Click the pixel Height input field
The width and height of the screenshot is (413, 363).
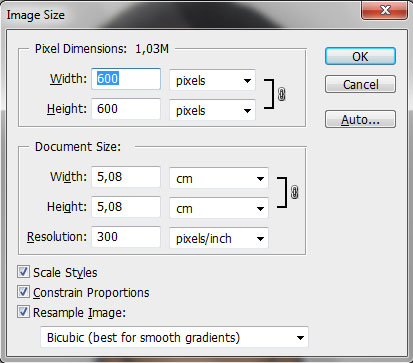tap(126, 109)
